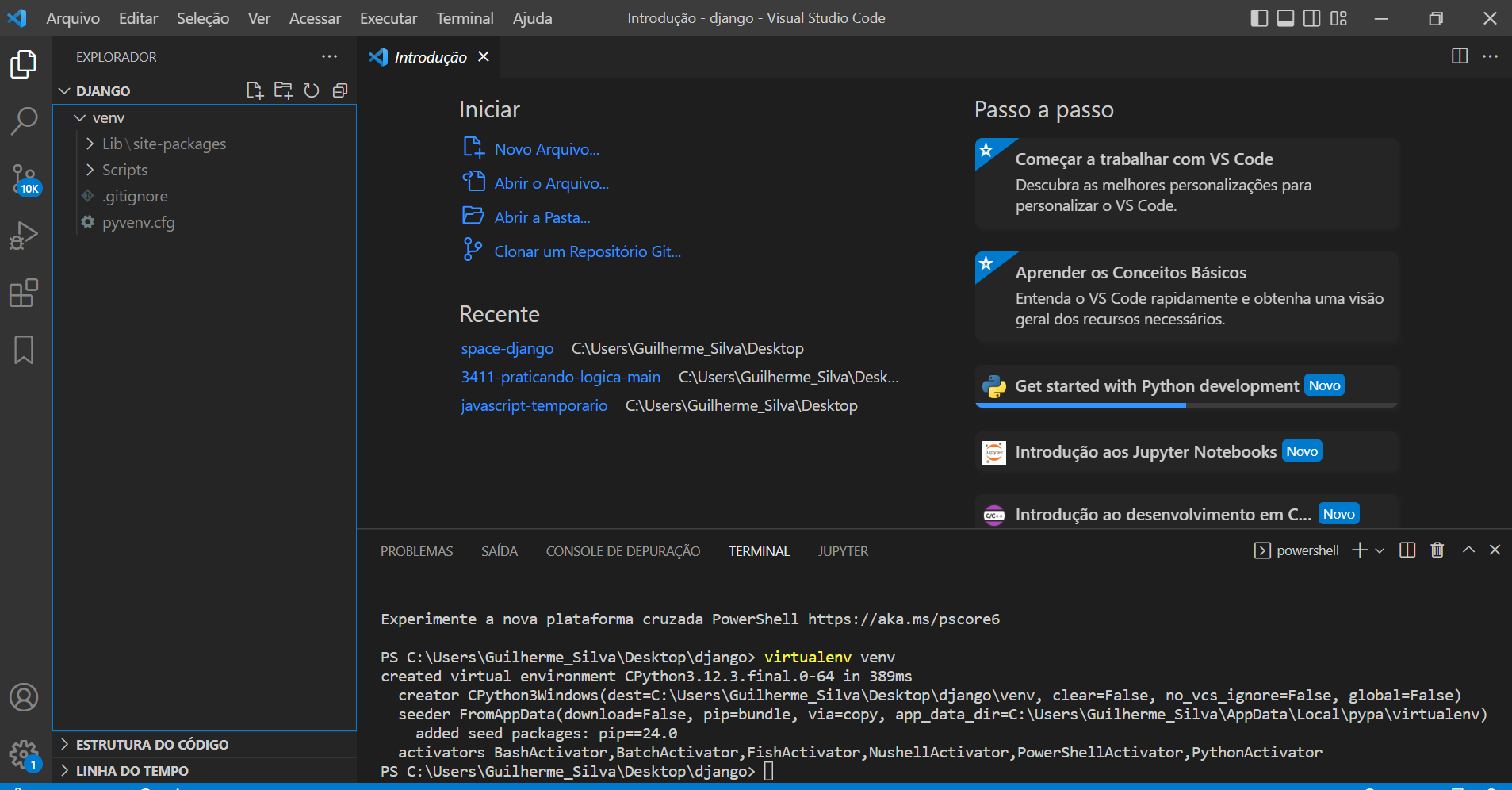Open the Ajuda menu
The image size is (1512, 790).
coord(533,18)
